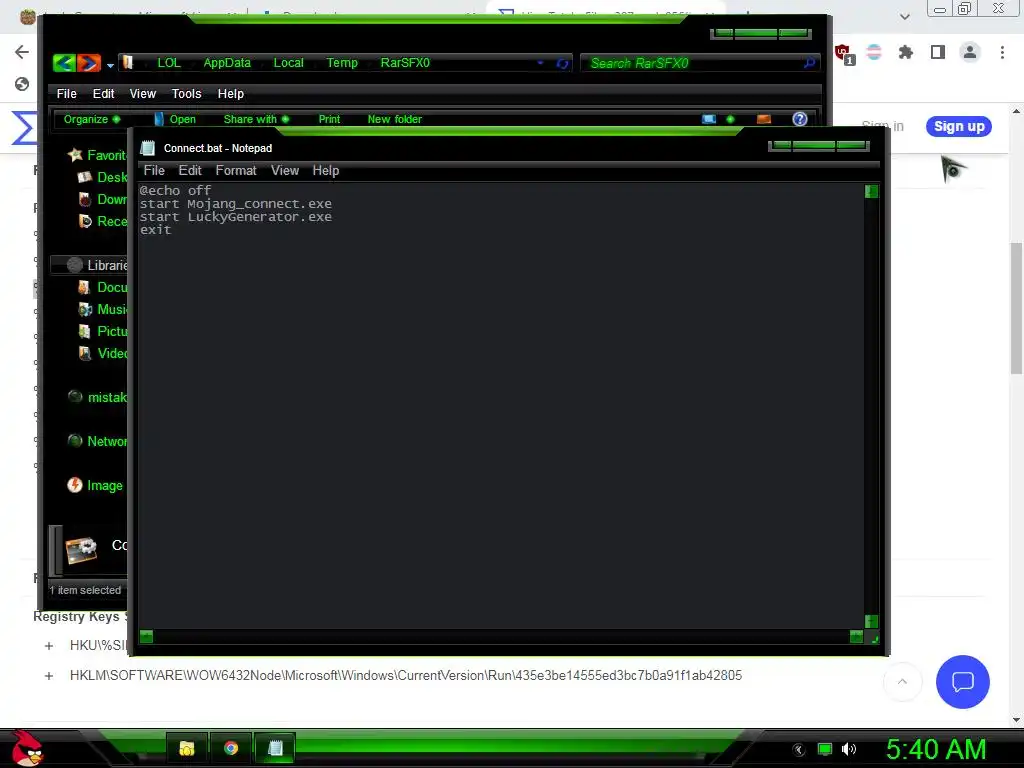Open uBlock Origin extension icon in Chrome
This screenshot has width=1024, height=768.
tap(843, 53)
